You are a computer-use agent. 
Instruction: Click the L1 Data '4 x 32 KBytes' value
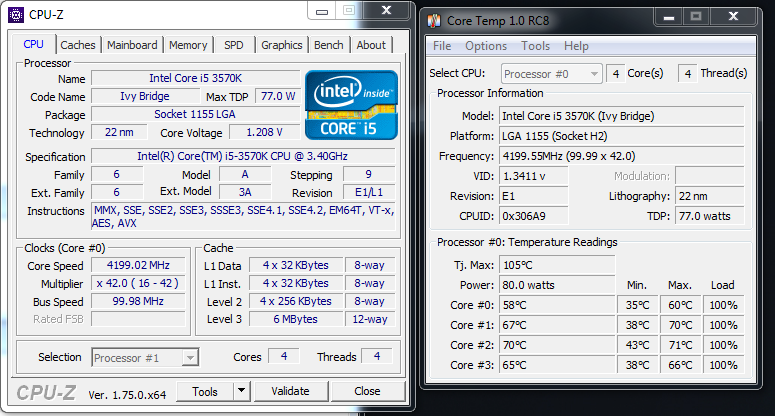point(296,265)
